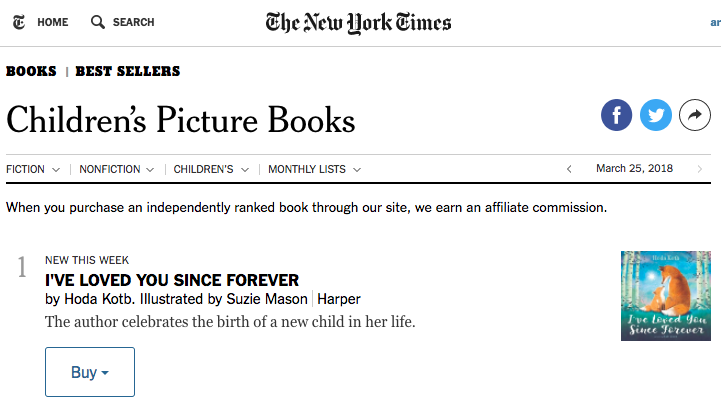This screenshot has height=414, width=721.
Task: Click The New York Times masthead logo
Action: pyautogui.click(x=358, y=23)
